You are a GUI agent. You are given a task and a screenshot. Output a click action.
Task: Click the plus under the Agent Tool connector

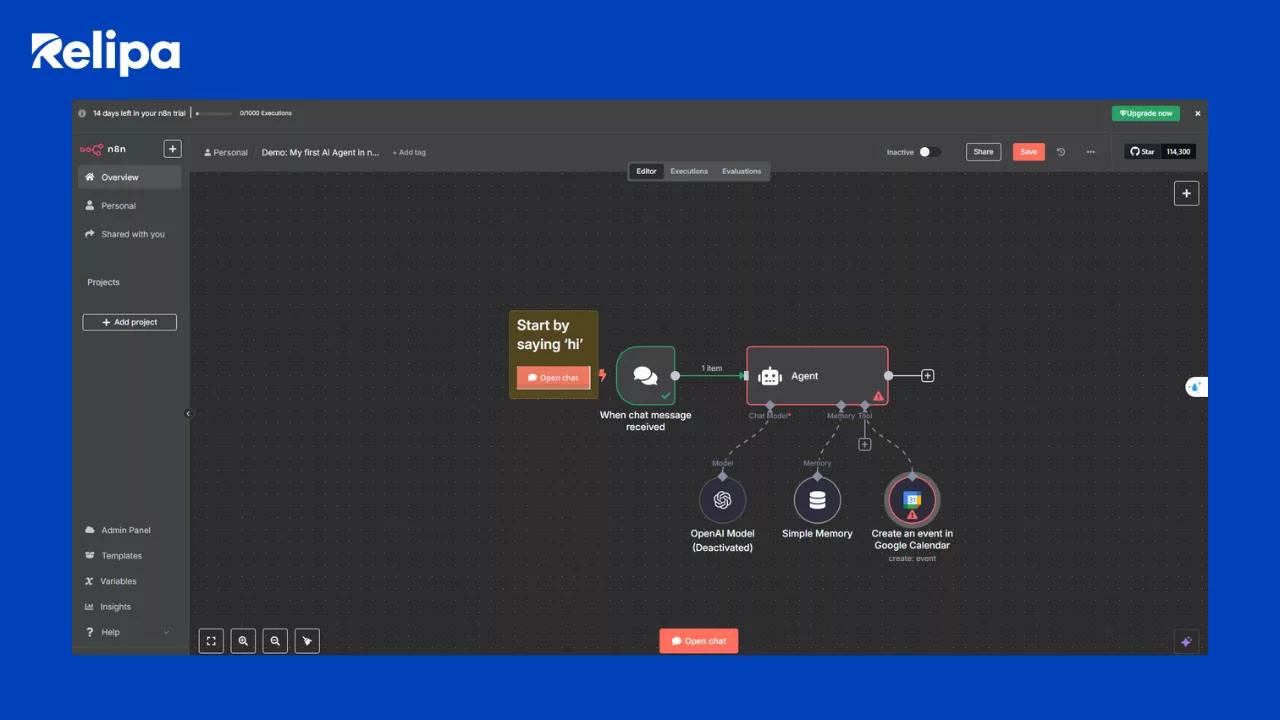click(x=865, y=444)
